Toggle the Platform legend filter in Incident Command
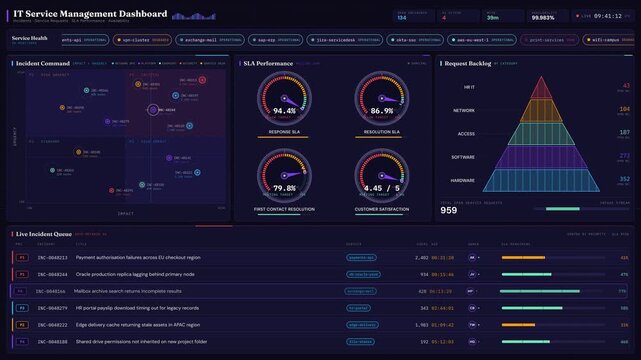This screenshot has width=641, height=360. [x=147, y=64]
